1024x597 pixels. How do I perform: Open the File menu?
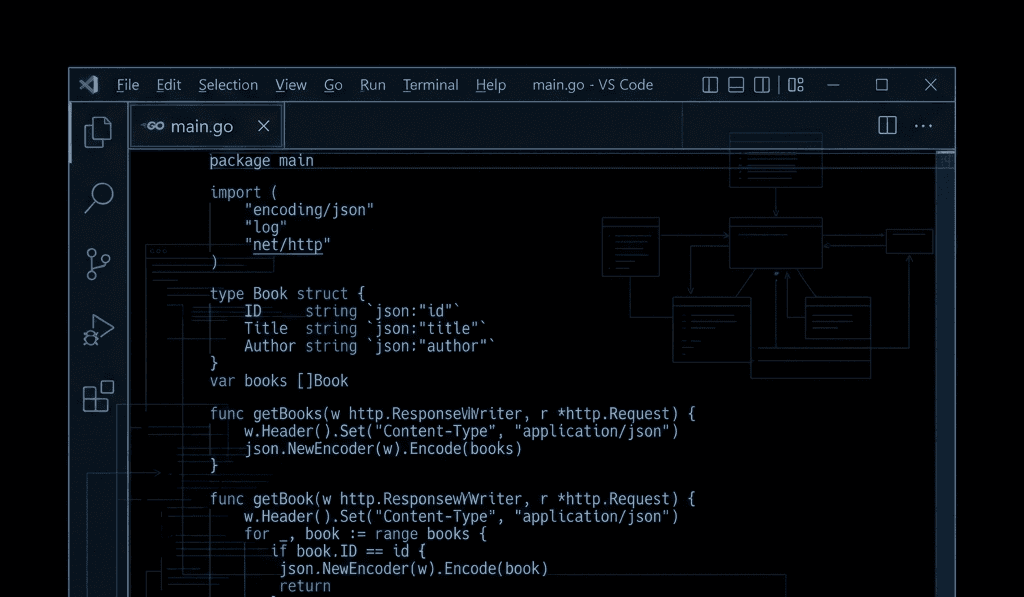(128, 85)
